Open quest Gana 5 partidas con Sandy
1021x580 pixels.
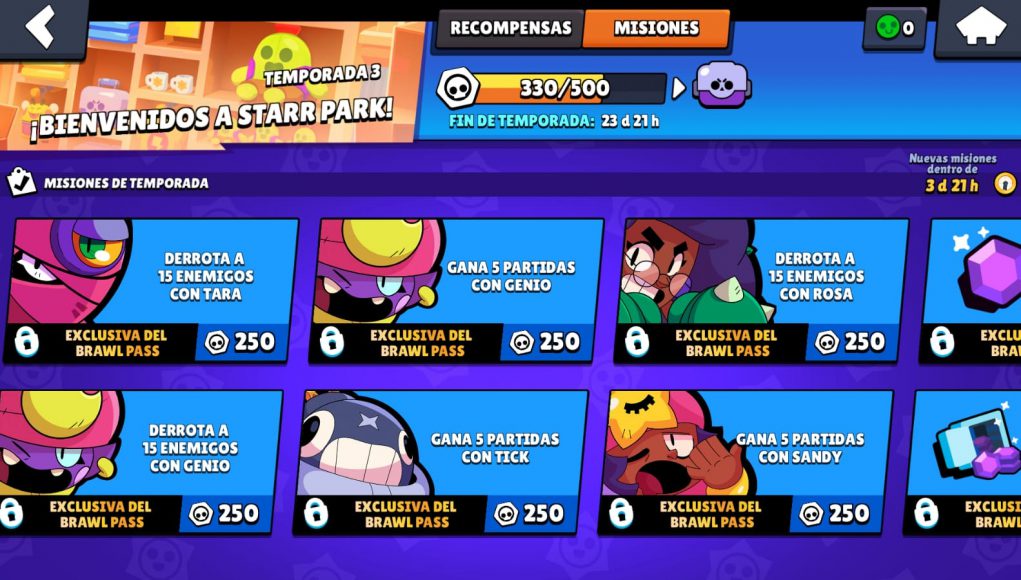(746, 462)
